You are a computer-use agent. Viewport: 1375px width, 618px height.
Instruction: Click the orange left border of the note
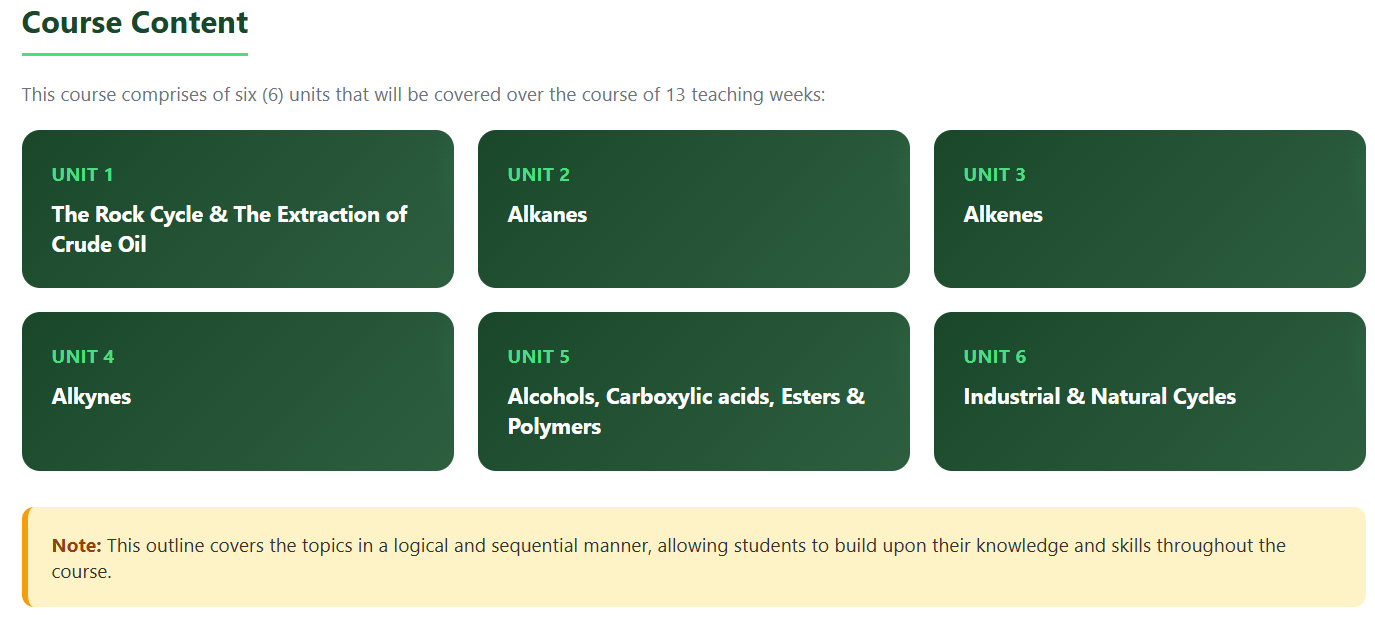pyautogui.click(x=26, y=557)
